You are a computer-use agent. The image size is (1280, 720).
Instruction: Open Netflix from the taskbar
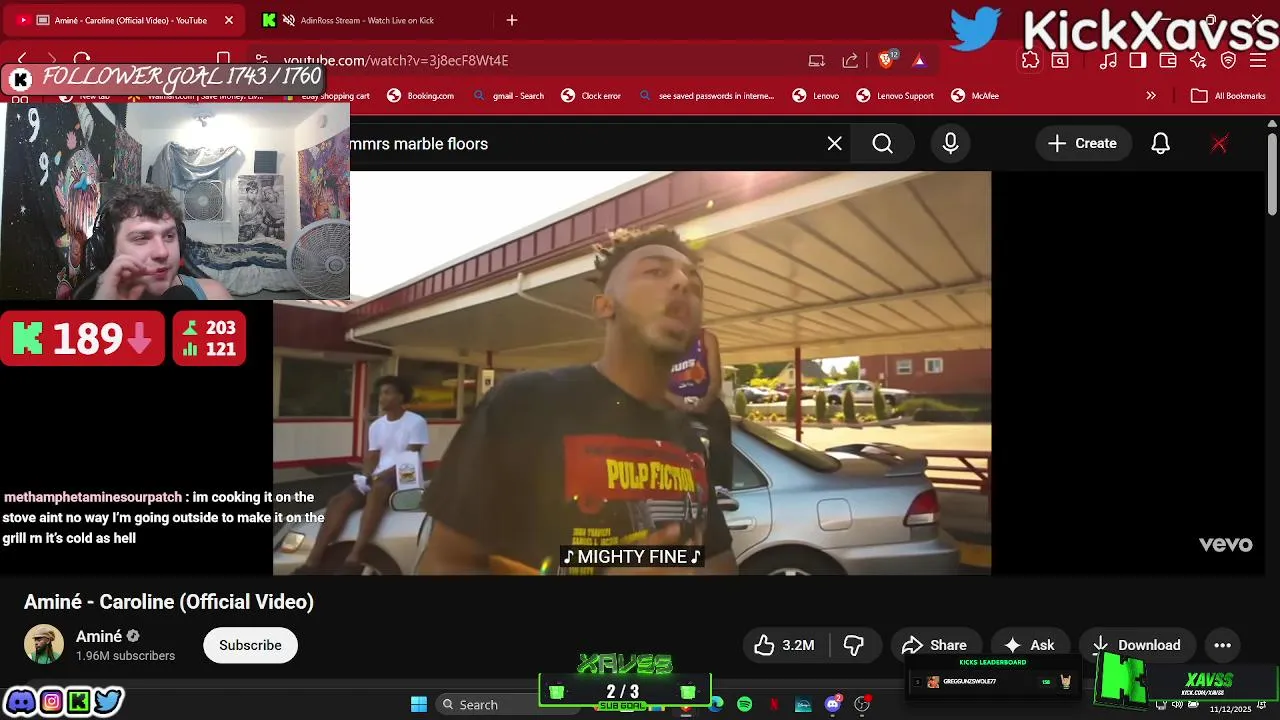(774, 705)
